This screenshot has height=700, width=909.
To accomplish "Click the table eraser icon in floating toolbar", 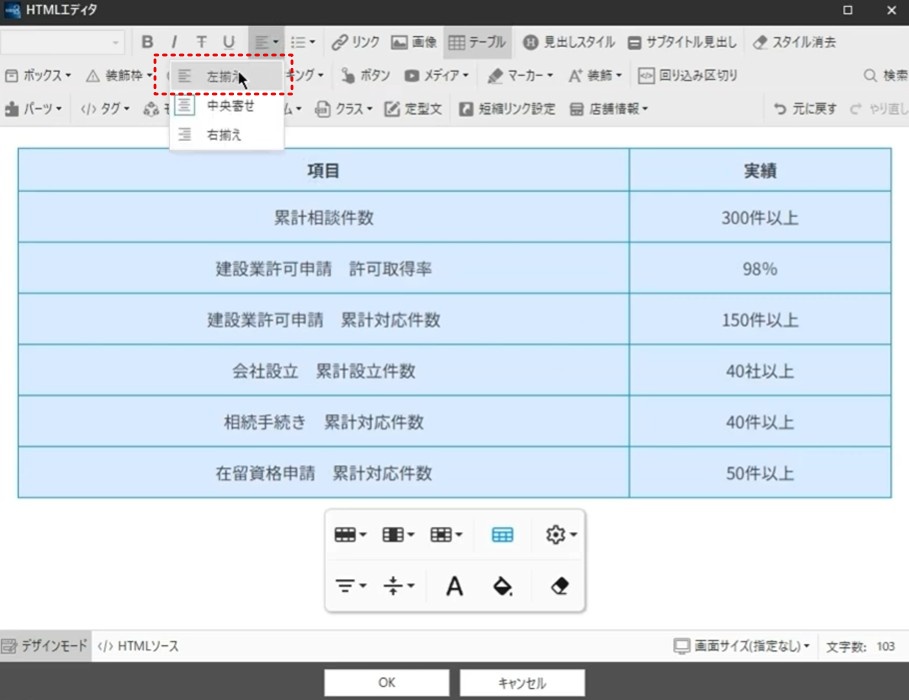I will tap(559, 586).
